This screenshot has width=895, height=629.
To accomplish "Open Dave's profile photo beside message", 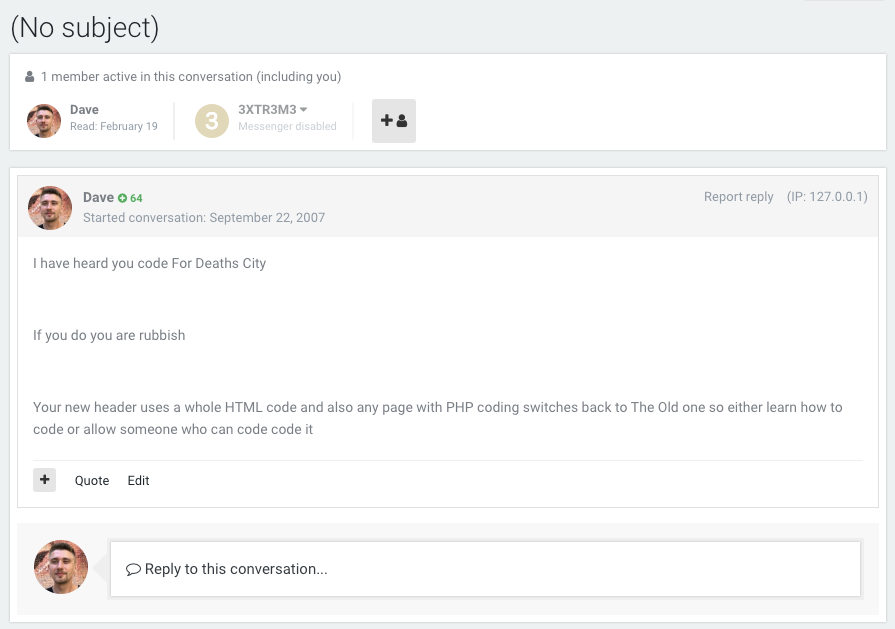I will click(50, 207).
